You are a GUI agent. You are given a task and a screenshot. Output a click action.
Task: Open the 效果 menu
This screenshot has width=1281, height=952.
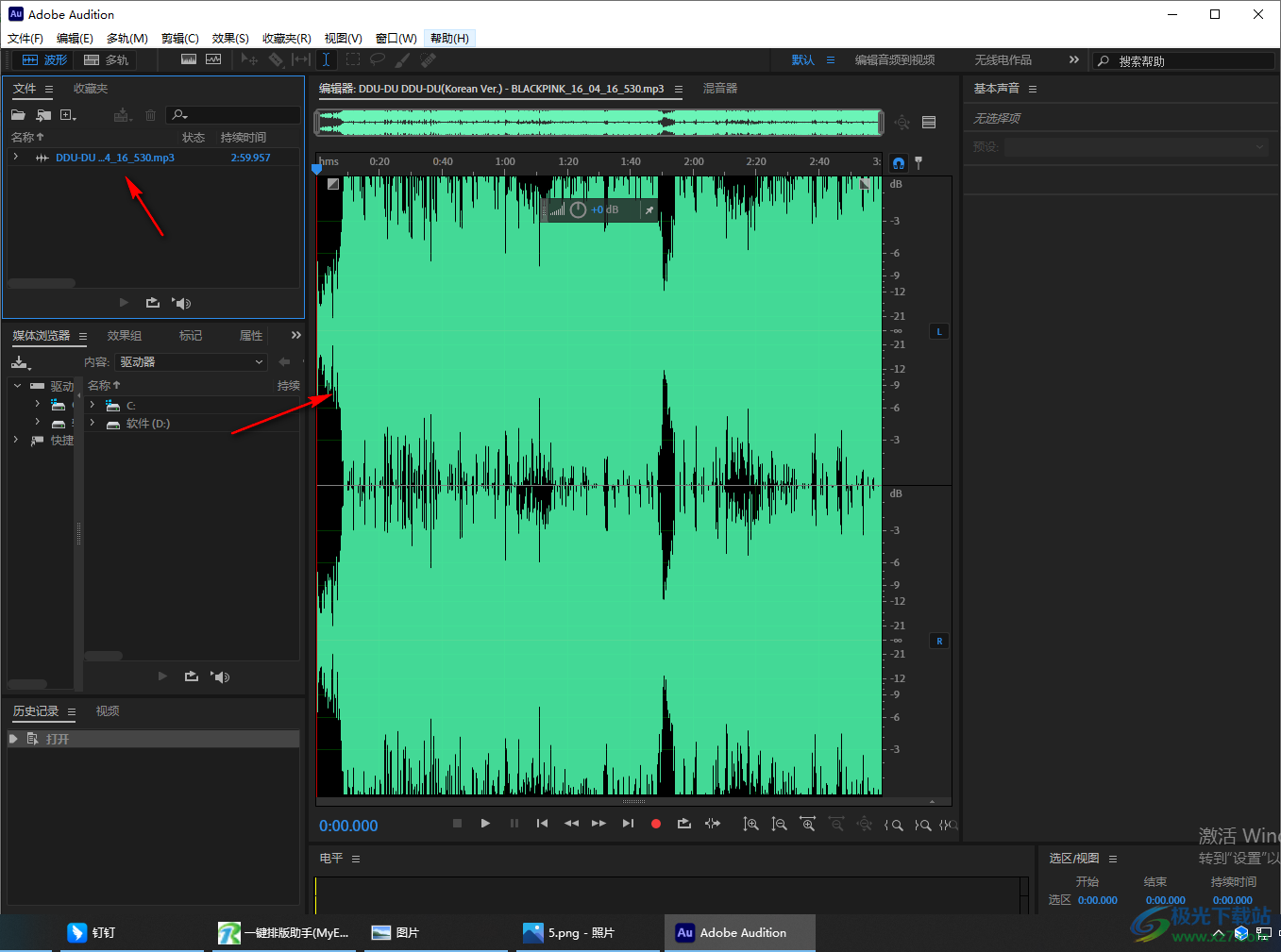[x=230, y=39]
